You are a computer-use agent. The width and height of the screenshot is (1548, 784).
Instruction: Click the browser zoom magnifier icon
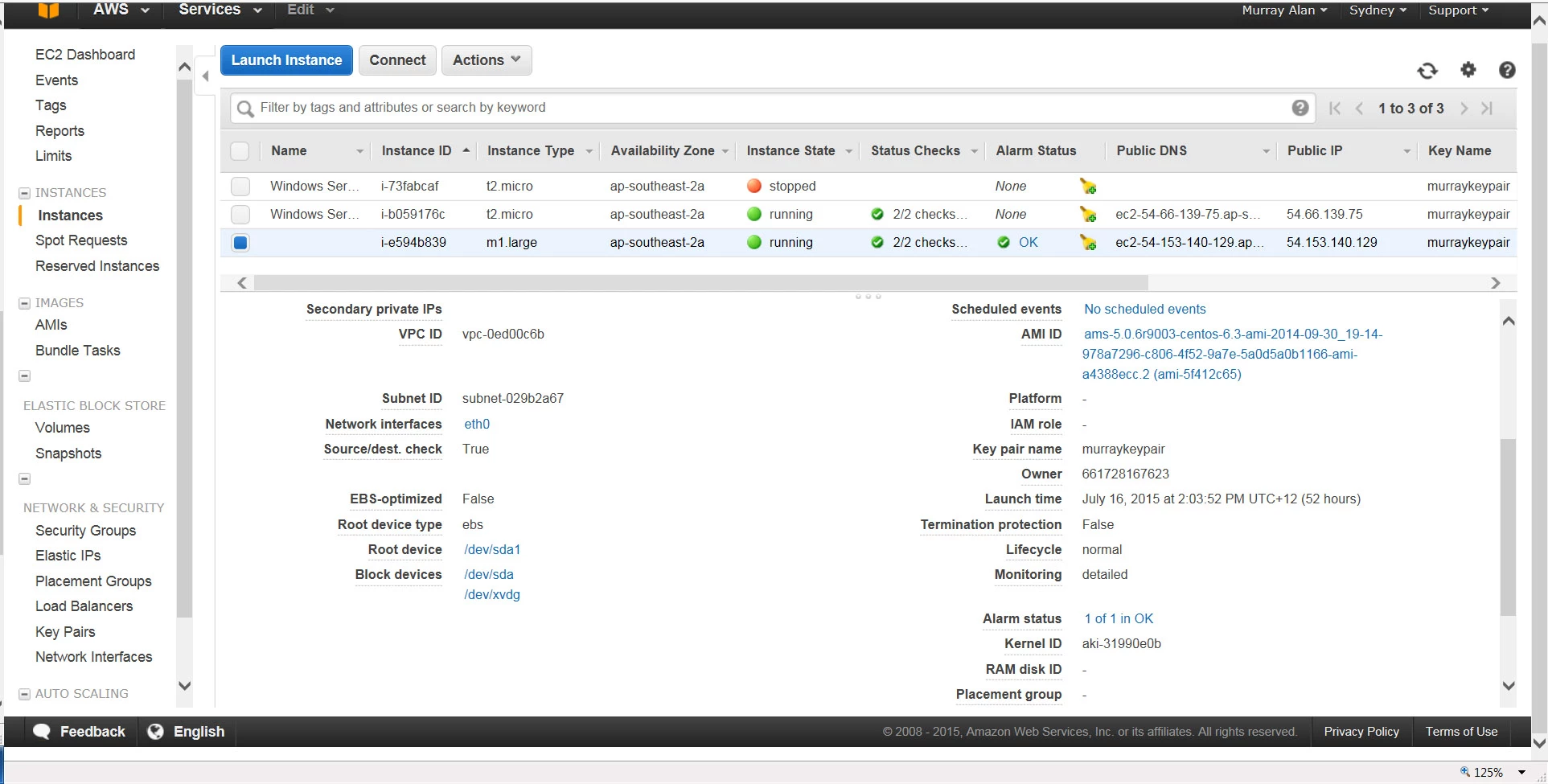pyautogui.click(x=1465, y=772)
